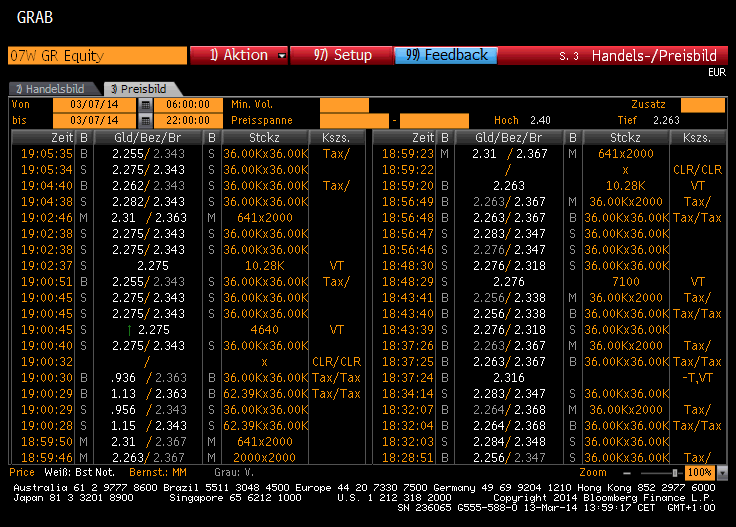Click the 100% zoom value box

[700, 473]
